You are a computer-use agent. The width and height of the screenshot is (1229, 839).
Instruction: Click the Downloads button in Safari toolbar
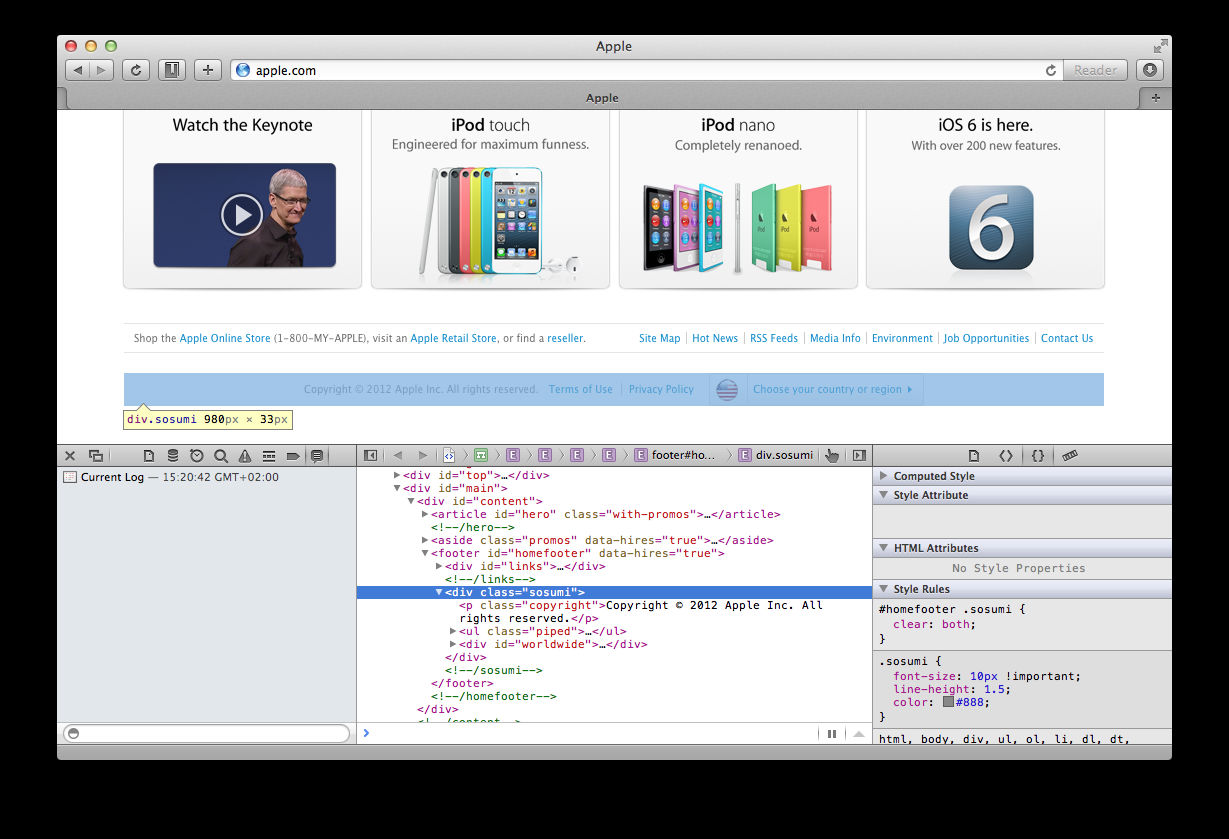pyautogui.click(x=1150, y=70)
